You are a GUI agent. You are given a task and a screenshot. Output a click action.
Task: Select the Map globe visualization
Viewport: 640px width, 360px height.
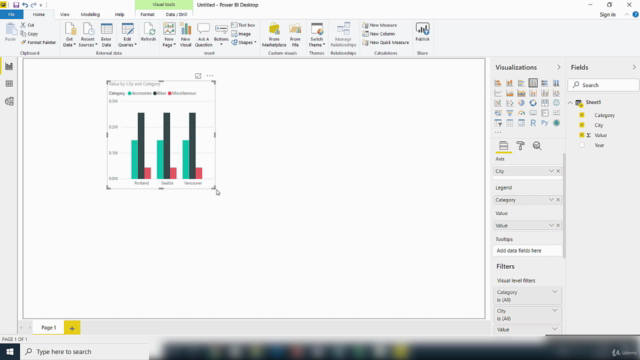[x=556, y=103]
